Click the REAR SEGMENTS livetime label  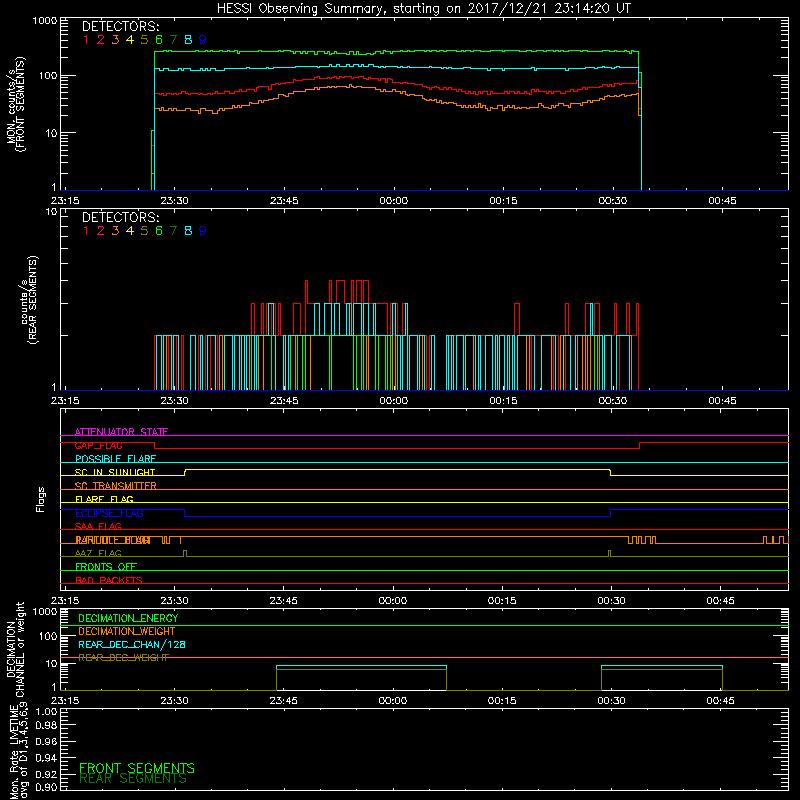pyautogui.click(x=133, y=779)
